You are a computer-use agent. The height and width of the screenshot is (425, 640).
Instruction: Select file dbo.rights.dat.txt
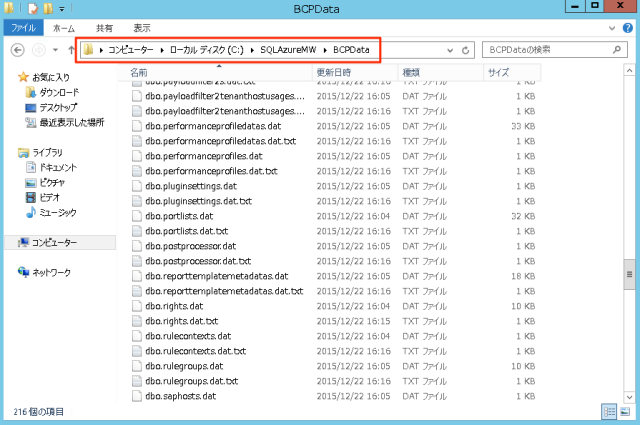click(x=182, y=321)
